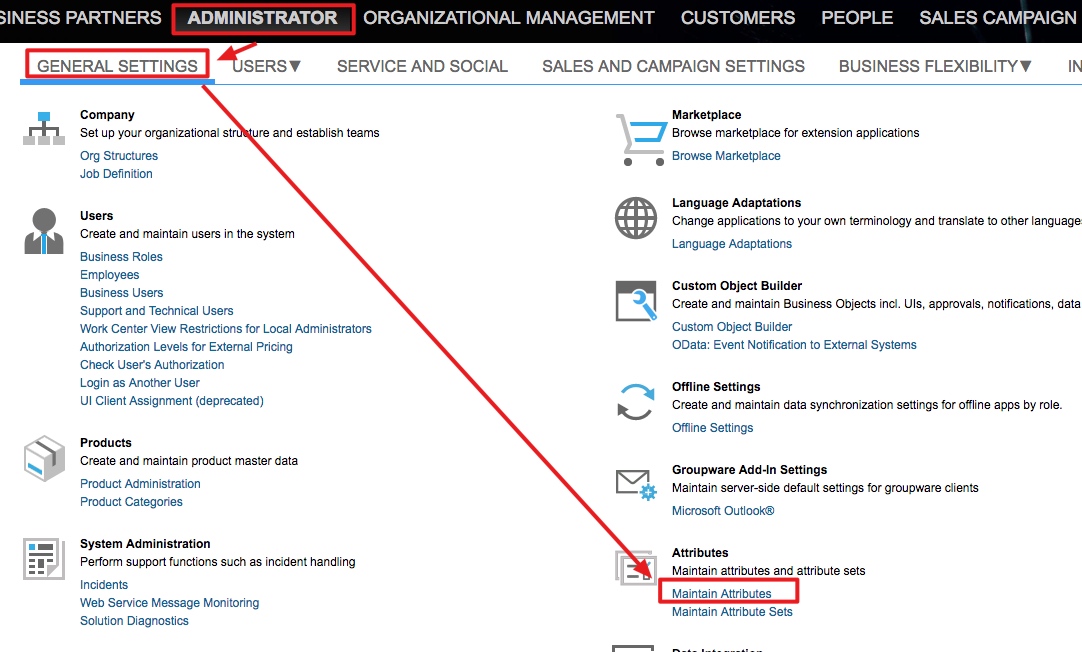Click the Groupware Add-In envelope icon
This screenshot has height=652, width=1082.
[636, 484]
